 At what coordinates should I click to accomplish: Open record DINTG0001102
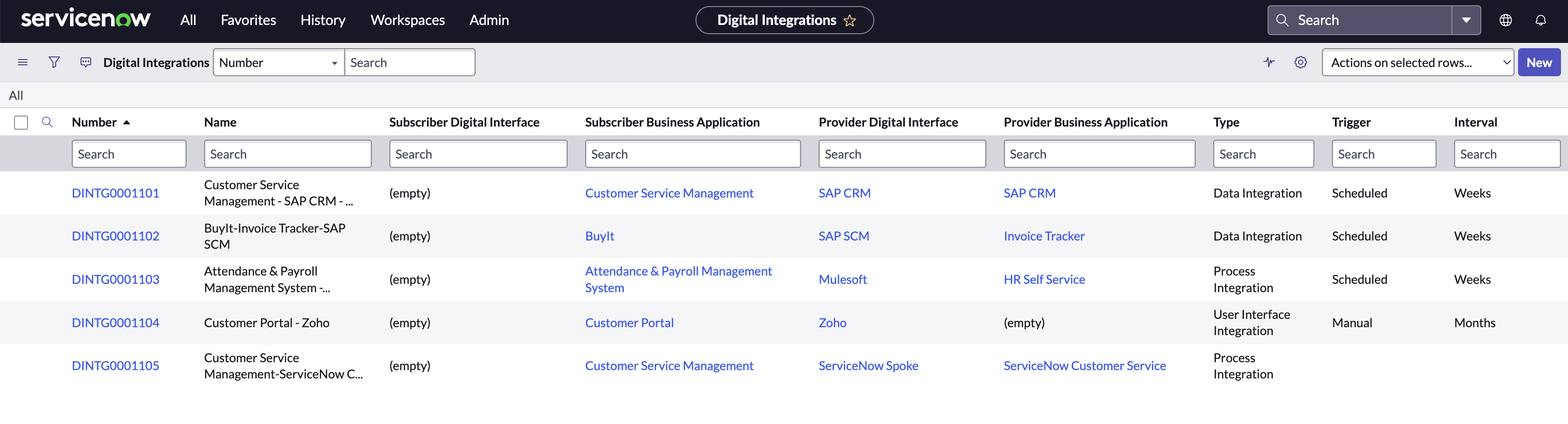[x=116, y=236]
